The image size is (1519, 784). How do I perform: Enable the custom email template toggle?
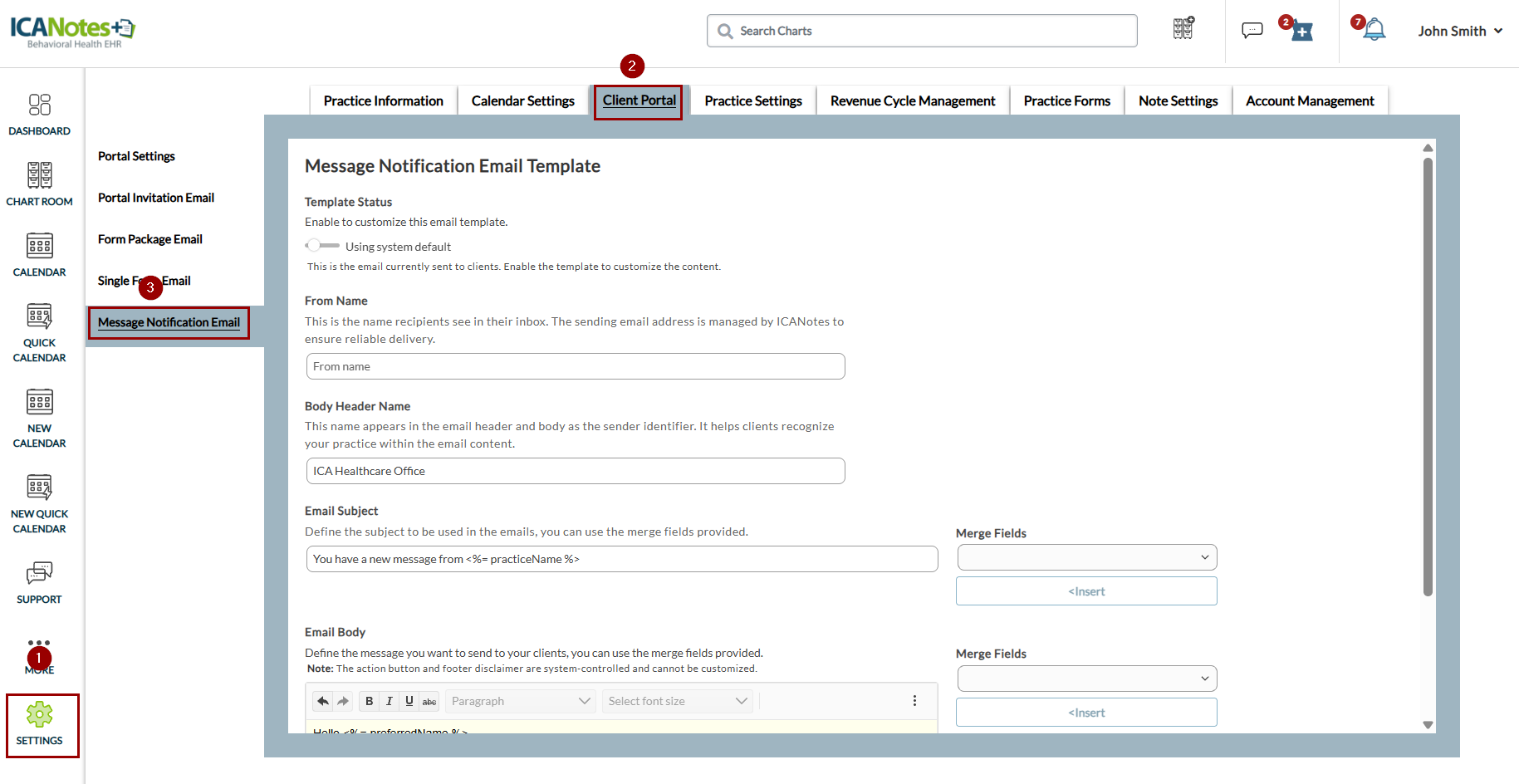tap(322, 246)
